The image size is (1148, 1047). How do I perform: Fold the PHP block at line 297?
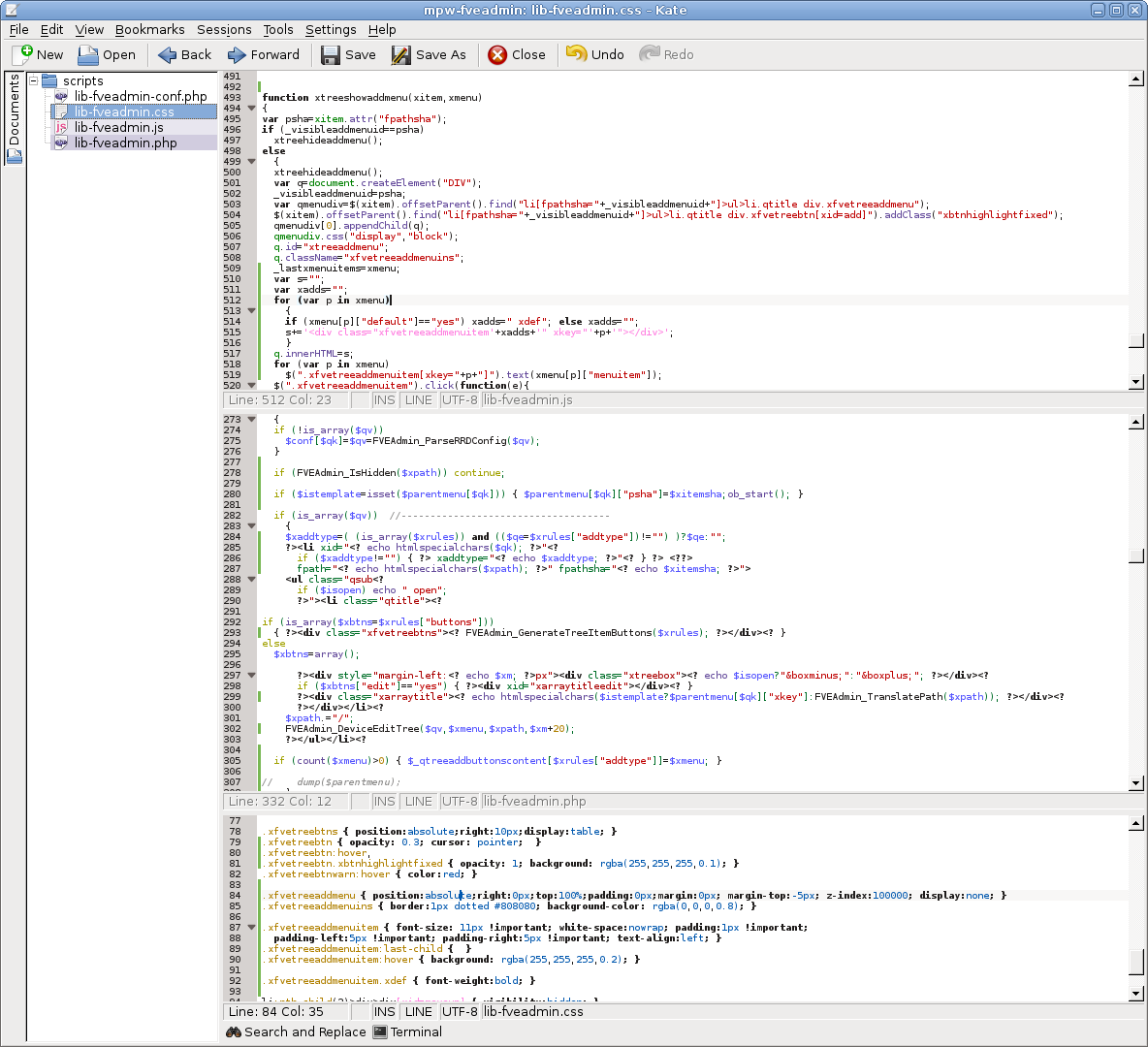pos(252,675)
